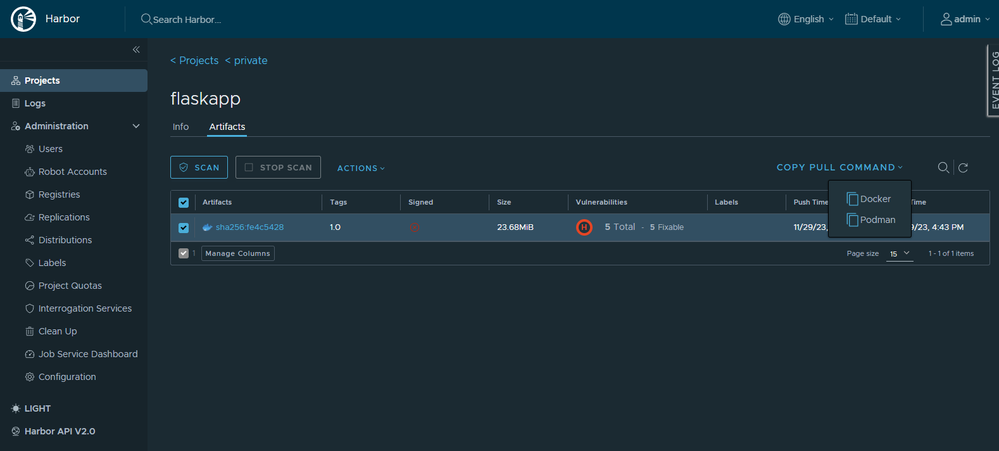This screenshot has width=999, height=451.
Task: Click the artifact filter search icon
Action: pyautogui.click(x=943, y=168)
